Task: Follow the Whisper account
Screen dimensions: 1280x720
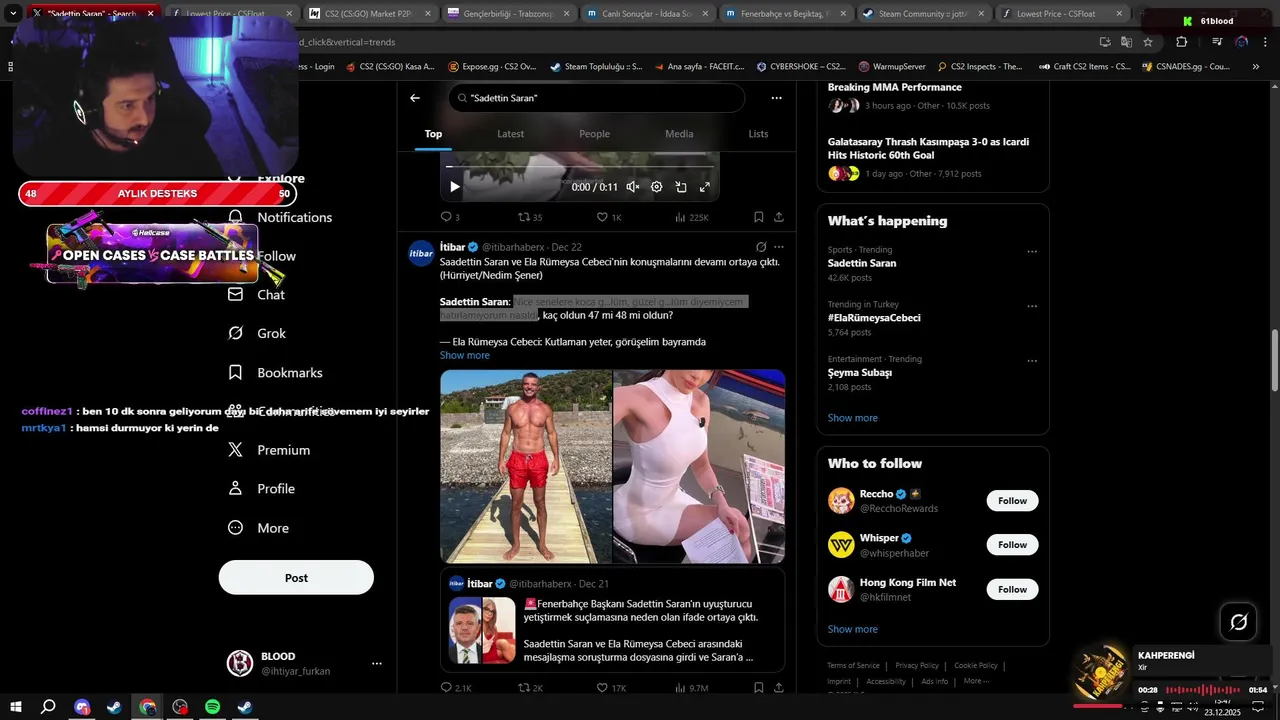Action: click(x=1012, y=545)
